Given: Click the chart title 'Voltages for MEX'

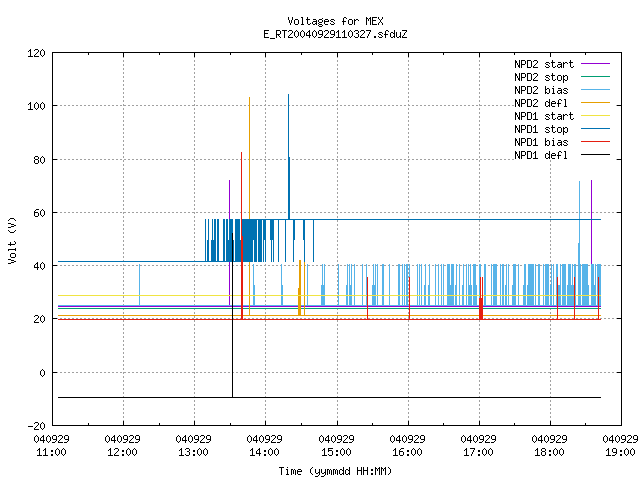Looking at the screenshot, I should point(335,21).
